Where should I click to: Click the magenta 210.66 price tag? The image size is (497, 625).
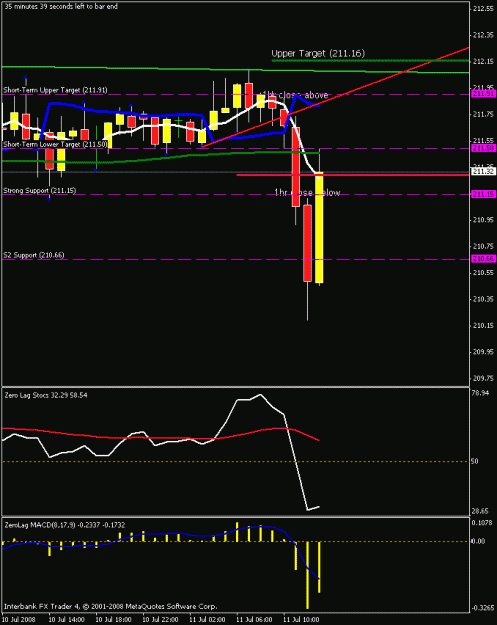click(483, 259)
